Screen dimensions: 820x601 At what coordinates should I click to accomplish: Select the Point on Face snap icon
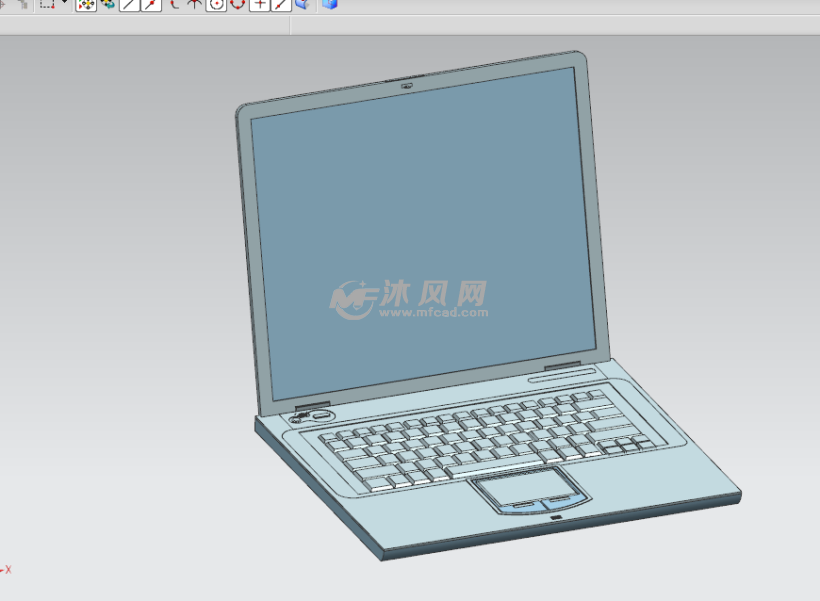tap(301, 4)
